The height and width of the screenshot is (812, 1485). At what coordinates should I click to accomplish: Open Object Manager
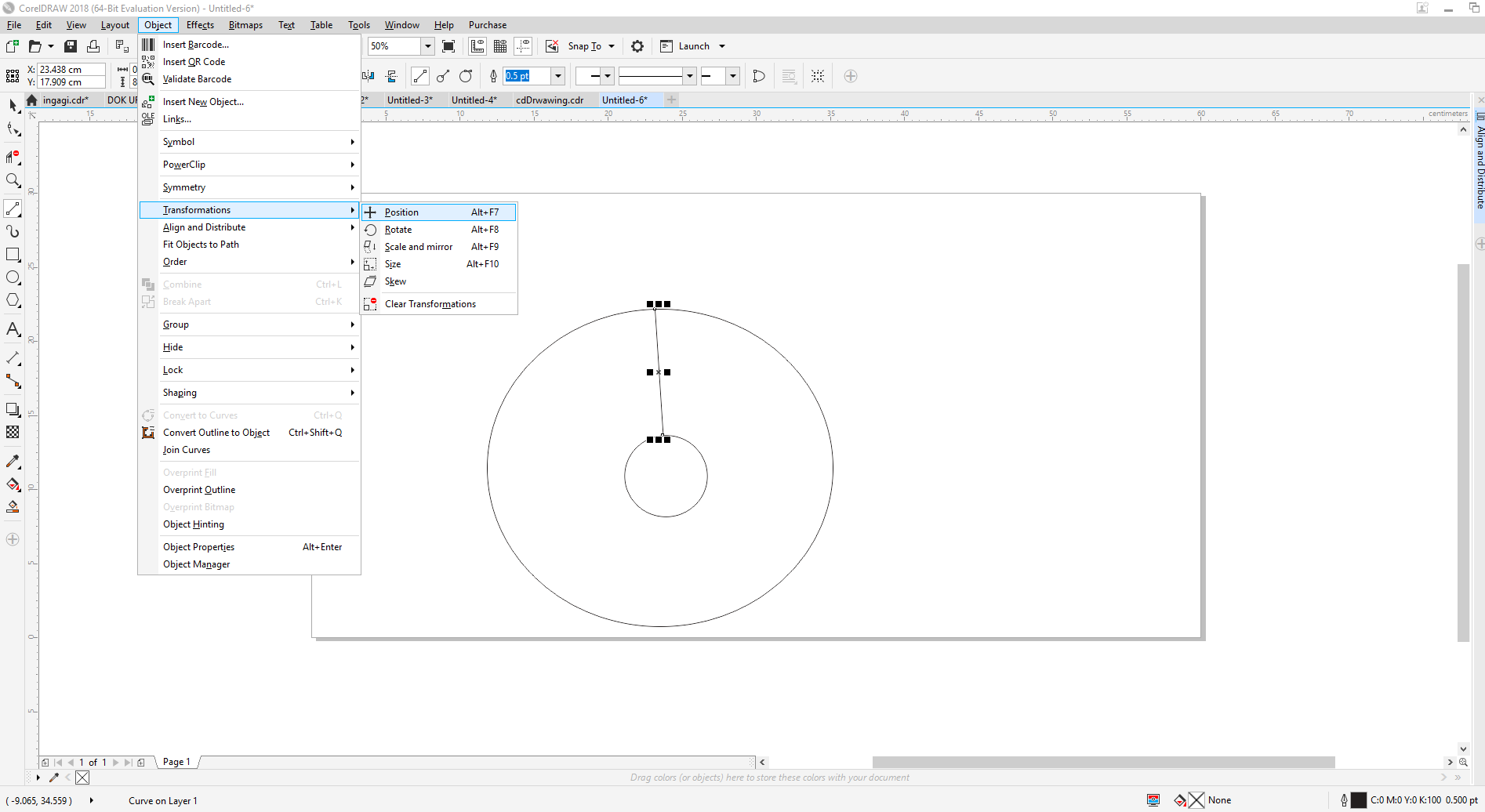coord(249,564)
